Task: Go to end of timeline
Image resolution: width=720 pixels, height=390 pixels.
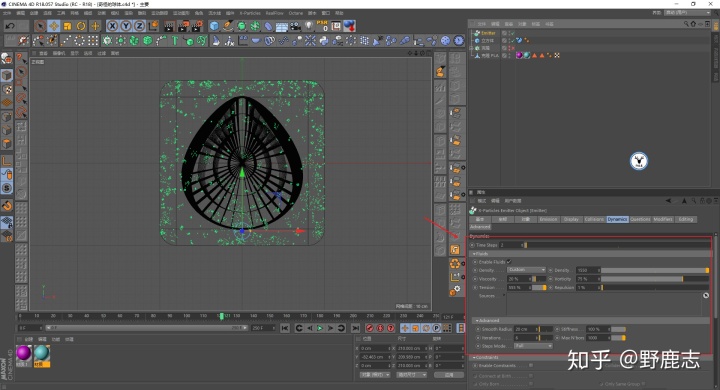Action: tap(355, 328)
